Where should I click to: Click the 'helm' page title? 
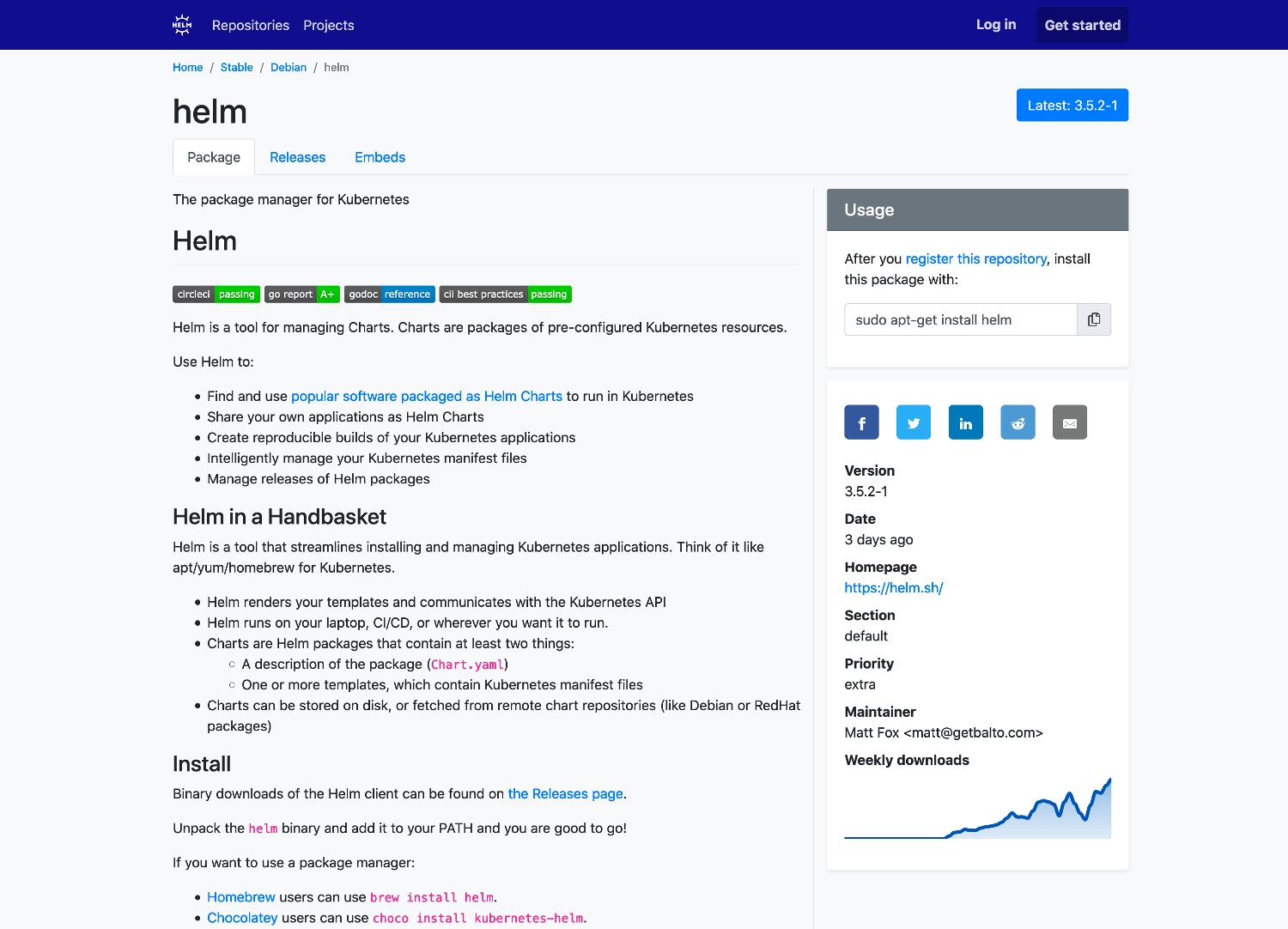click(x=210, y=112)
